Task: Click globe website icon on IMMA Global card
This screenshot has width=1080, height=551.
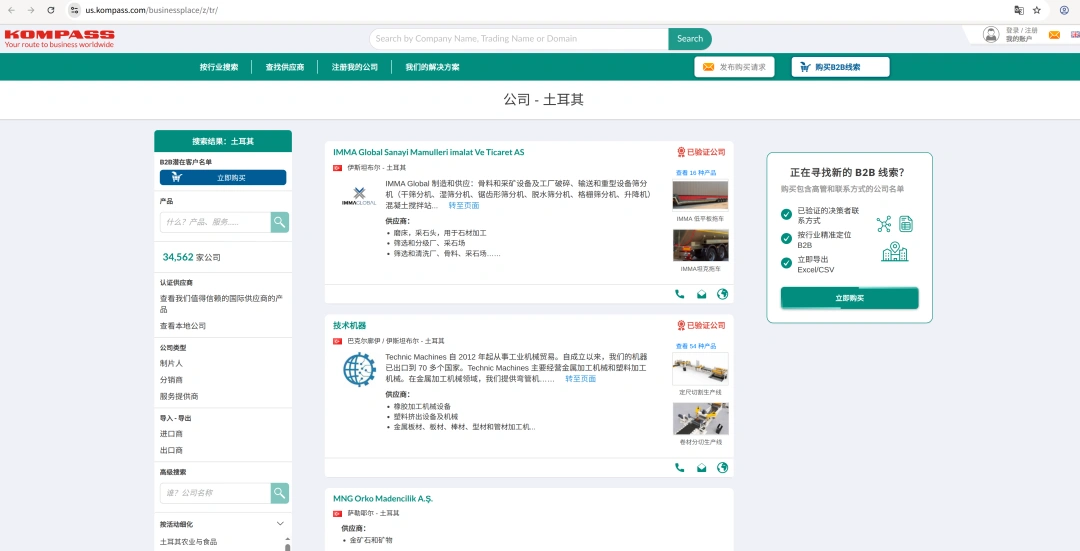Action: [x=723, y=294]
